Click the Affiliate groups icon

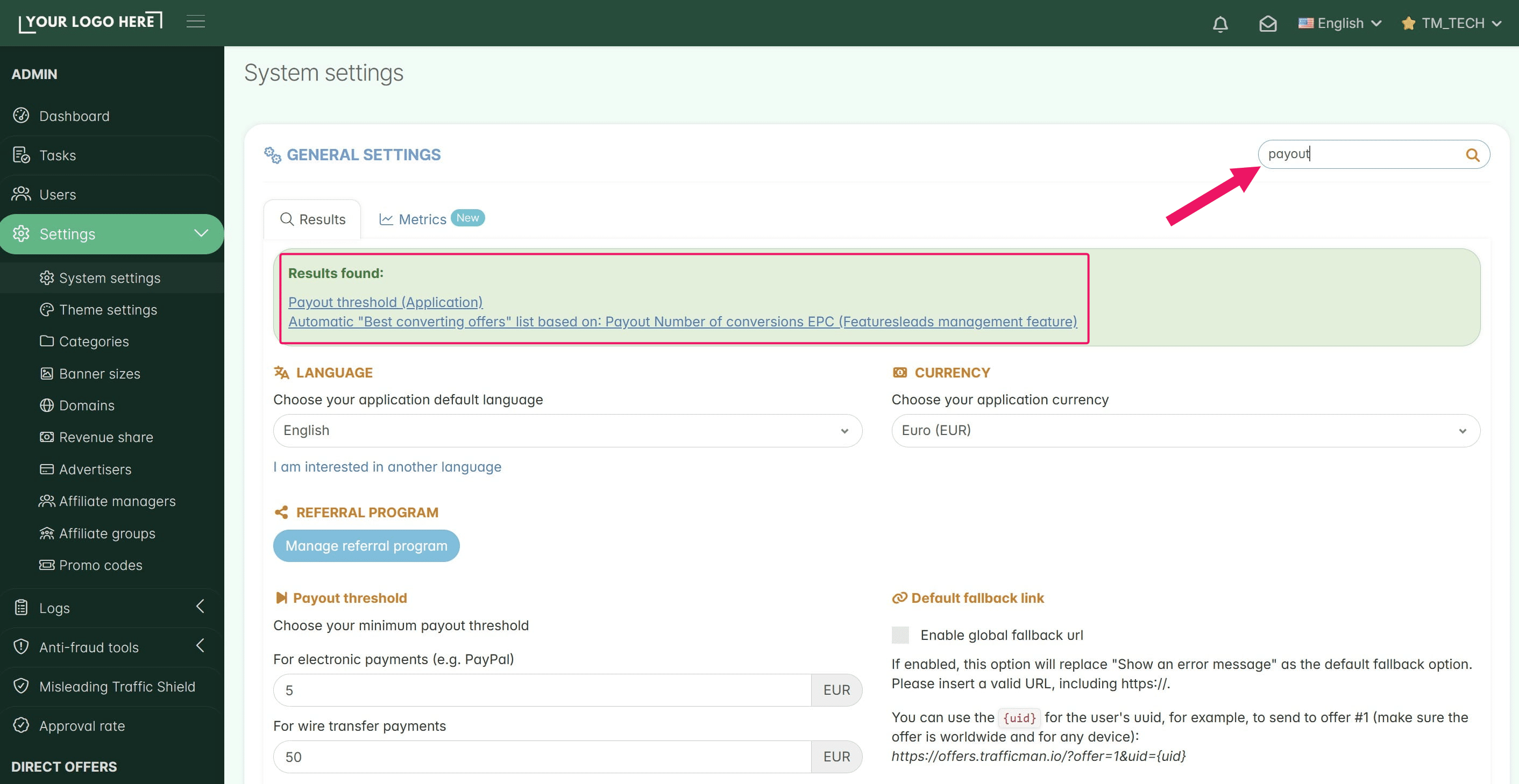click(47, 533)
